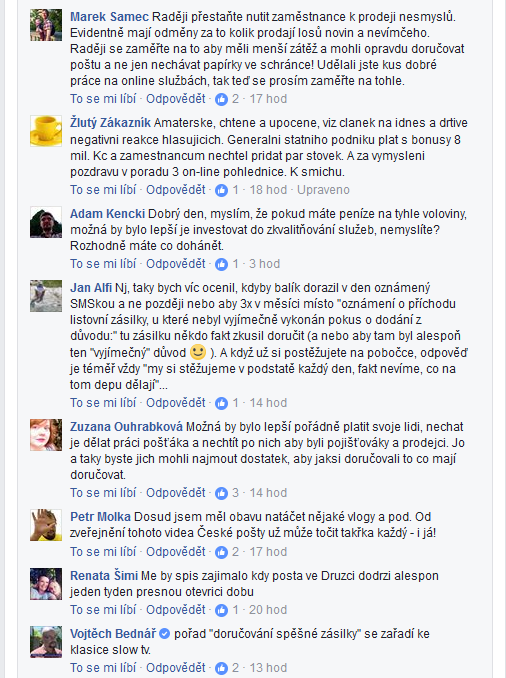Open Petr Molka's profile name
The image size is (506, 678).
click(x=100, y=517)
